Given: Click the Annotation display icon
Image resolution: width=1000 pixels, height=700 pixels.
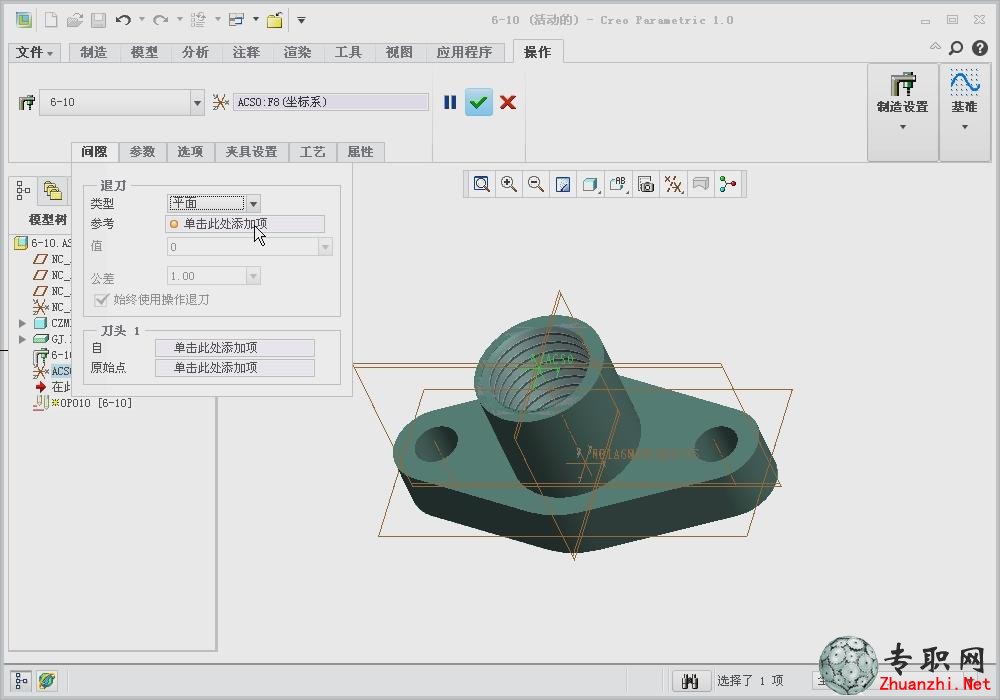Looking at the screenshot, I should pos(700,184).
